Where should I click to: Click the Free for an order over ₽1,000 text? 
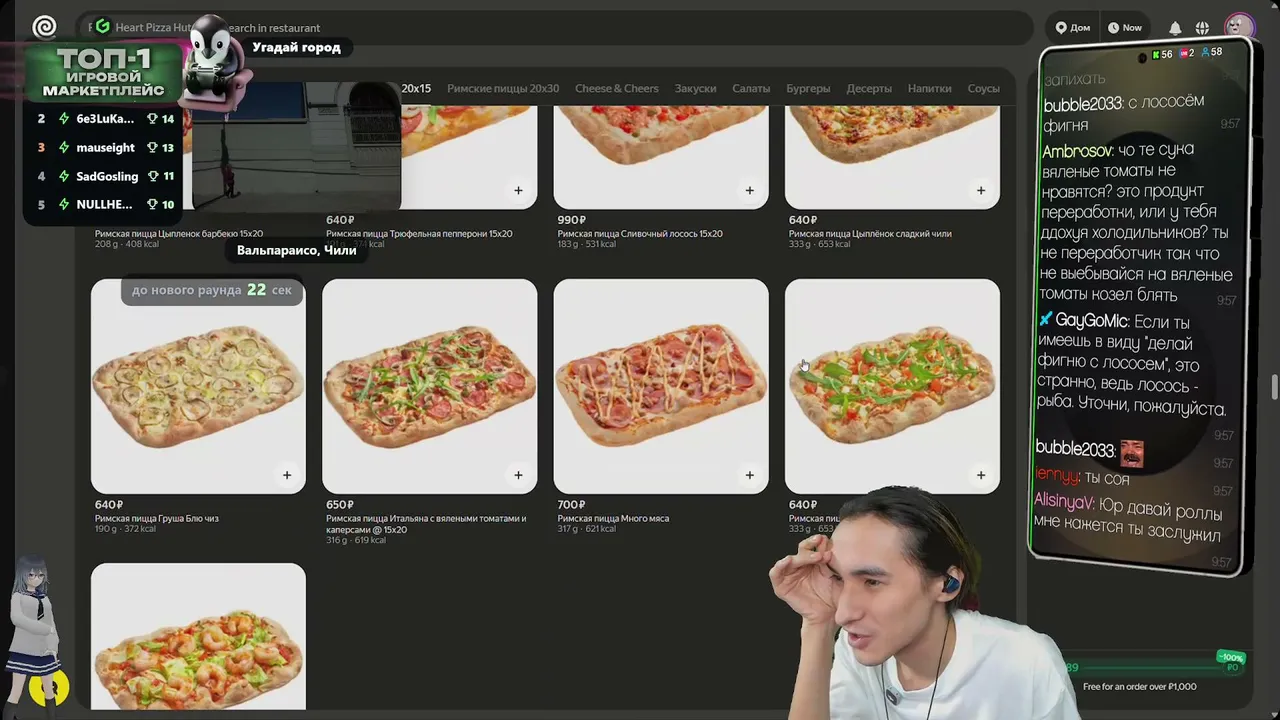(x=1139, y=686)
